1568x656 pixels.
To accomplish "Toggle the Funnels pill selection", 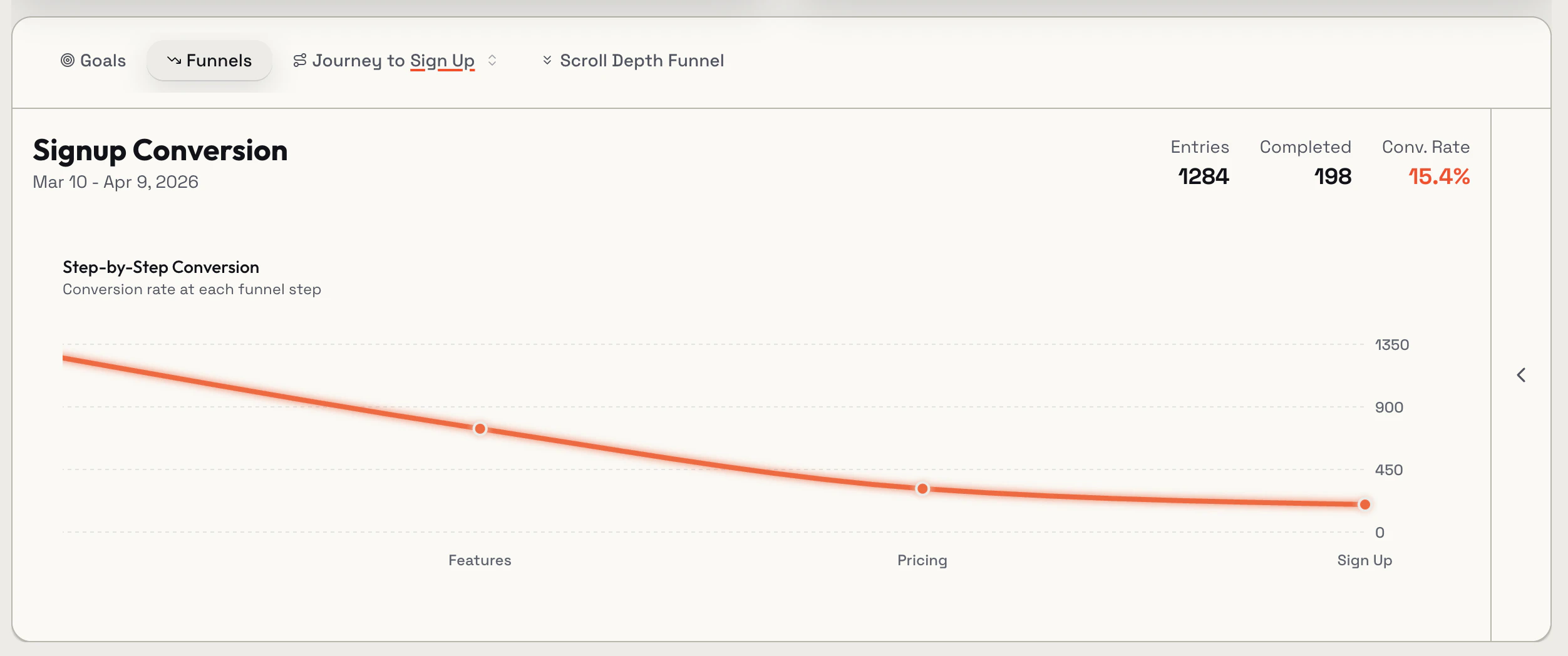I will coord(209,60).
